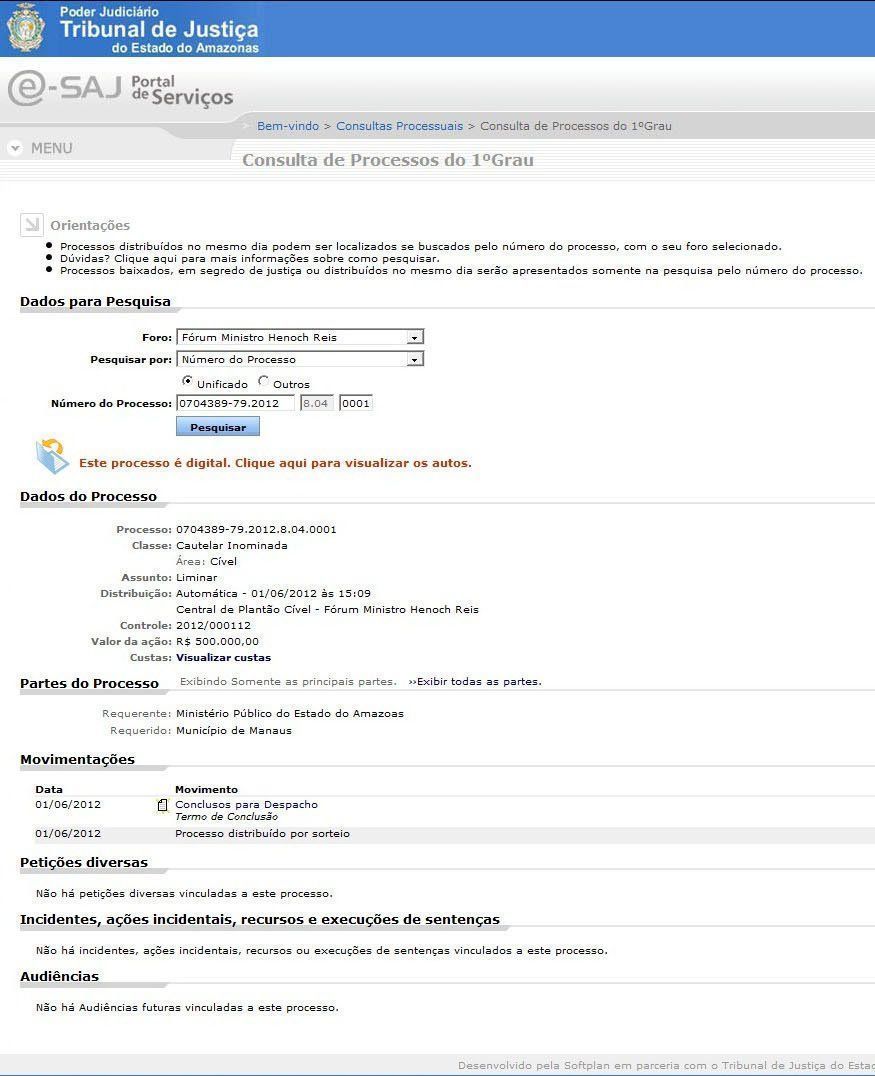The image size is (875, 1076).
Task: Click process number 0704389-79.2012.8.04.0001 text
Action: [256, 530]
